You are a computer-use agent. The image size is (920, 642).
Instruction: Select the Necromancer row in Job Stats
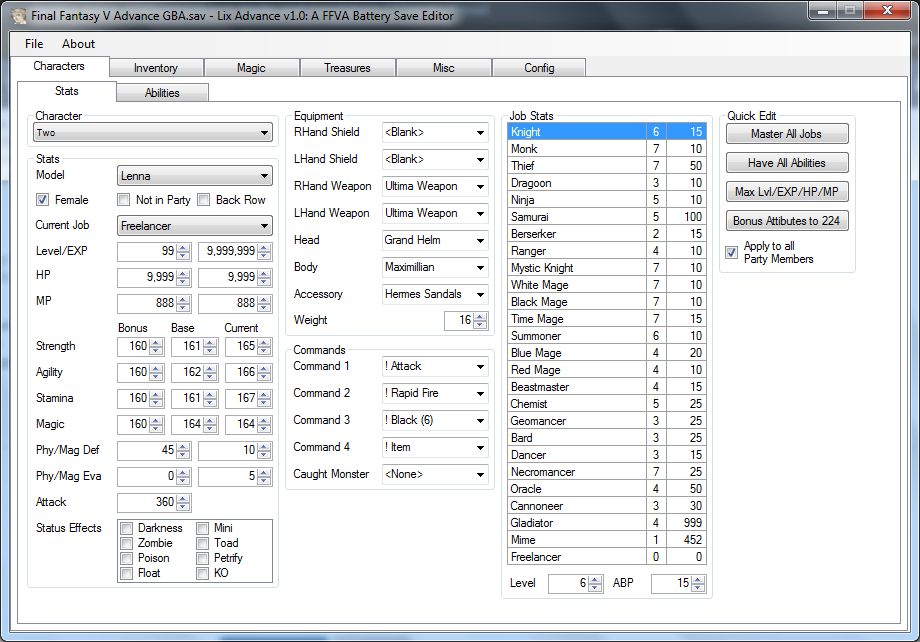607,472
